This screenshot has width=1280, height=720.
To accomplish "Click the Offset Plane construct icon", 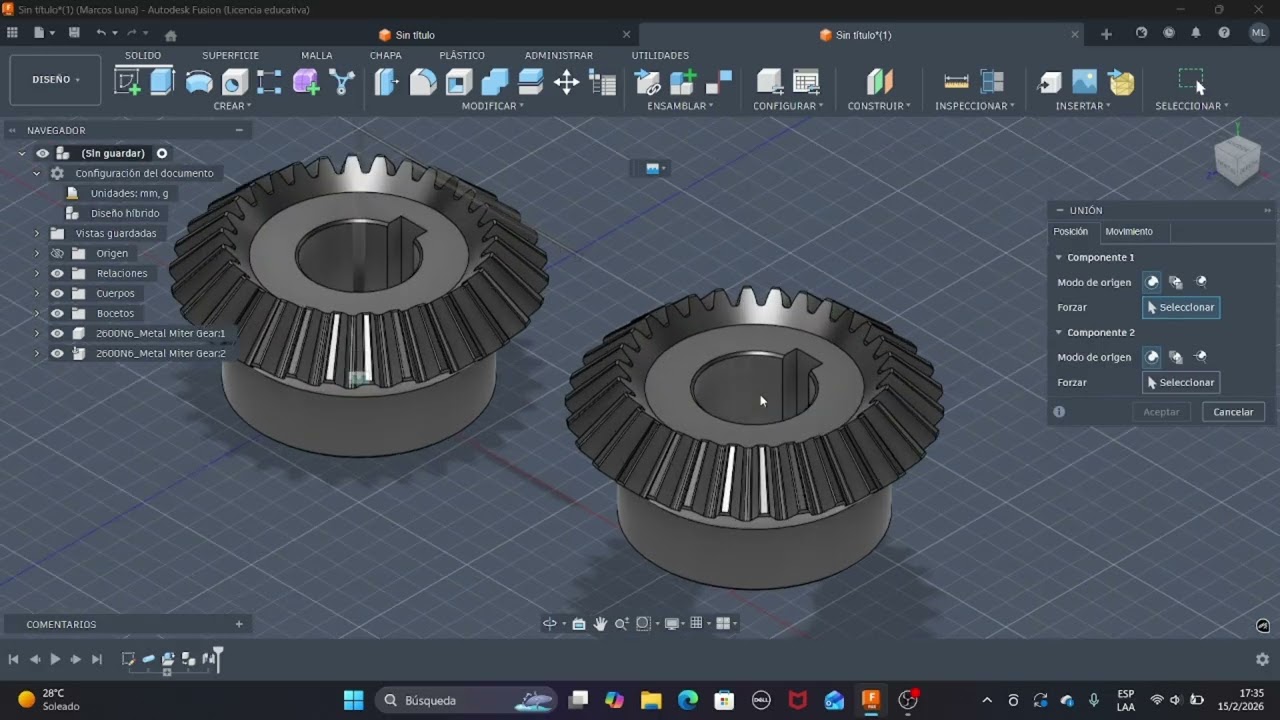I will 879,82.
